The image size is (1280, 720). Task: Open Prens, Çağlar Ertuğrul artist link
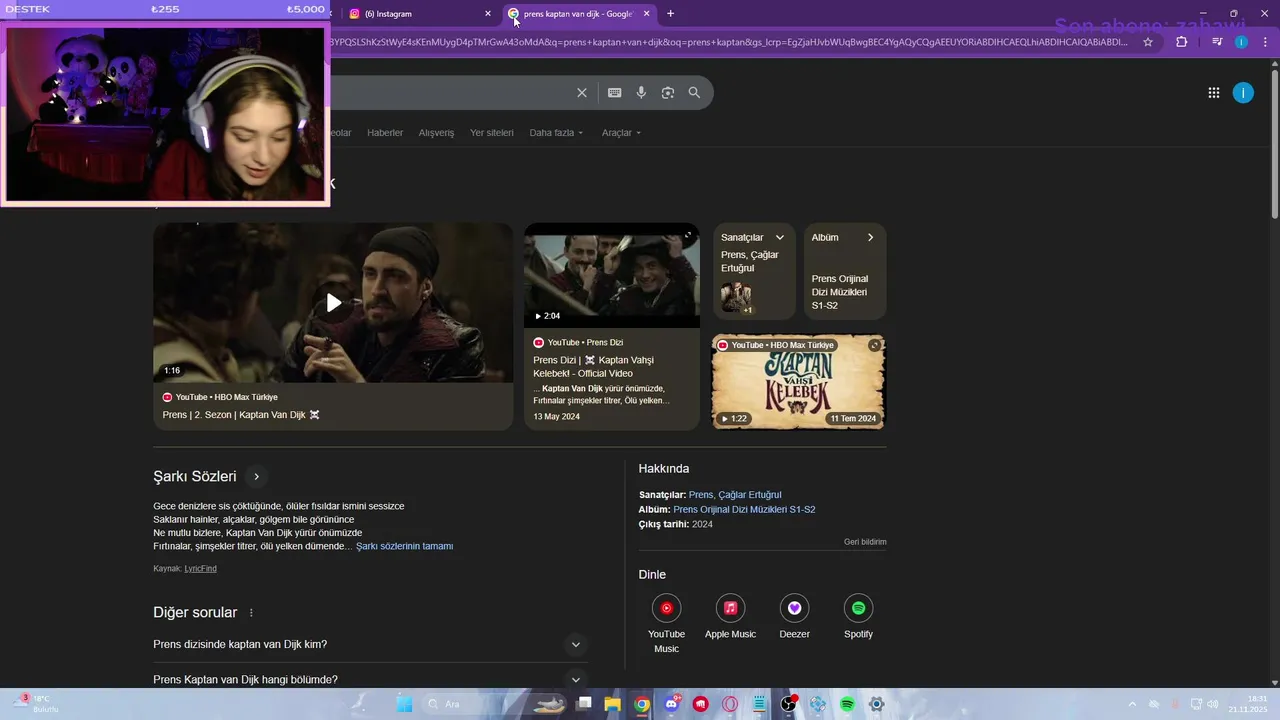[735, 495]
